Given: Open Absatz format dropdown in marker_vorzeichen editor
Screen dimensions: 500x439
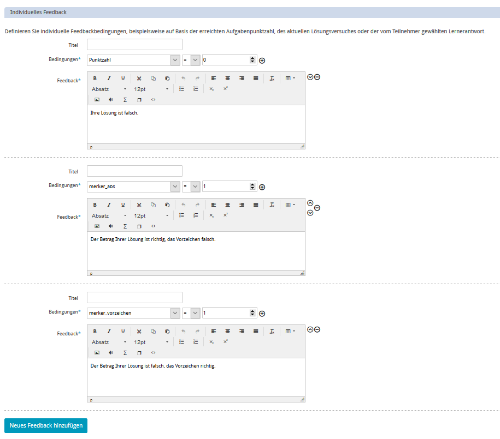Looking at the screenshot, I should 109,342.
